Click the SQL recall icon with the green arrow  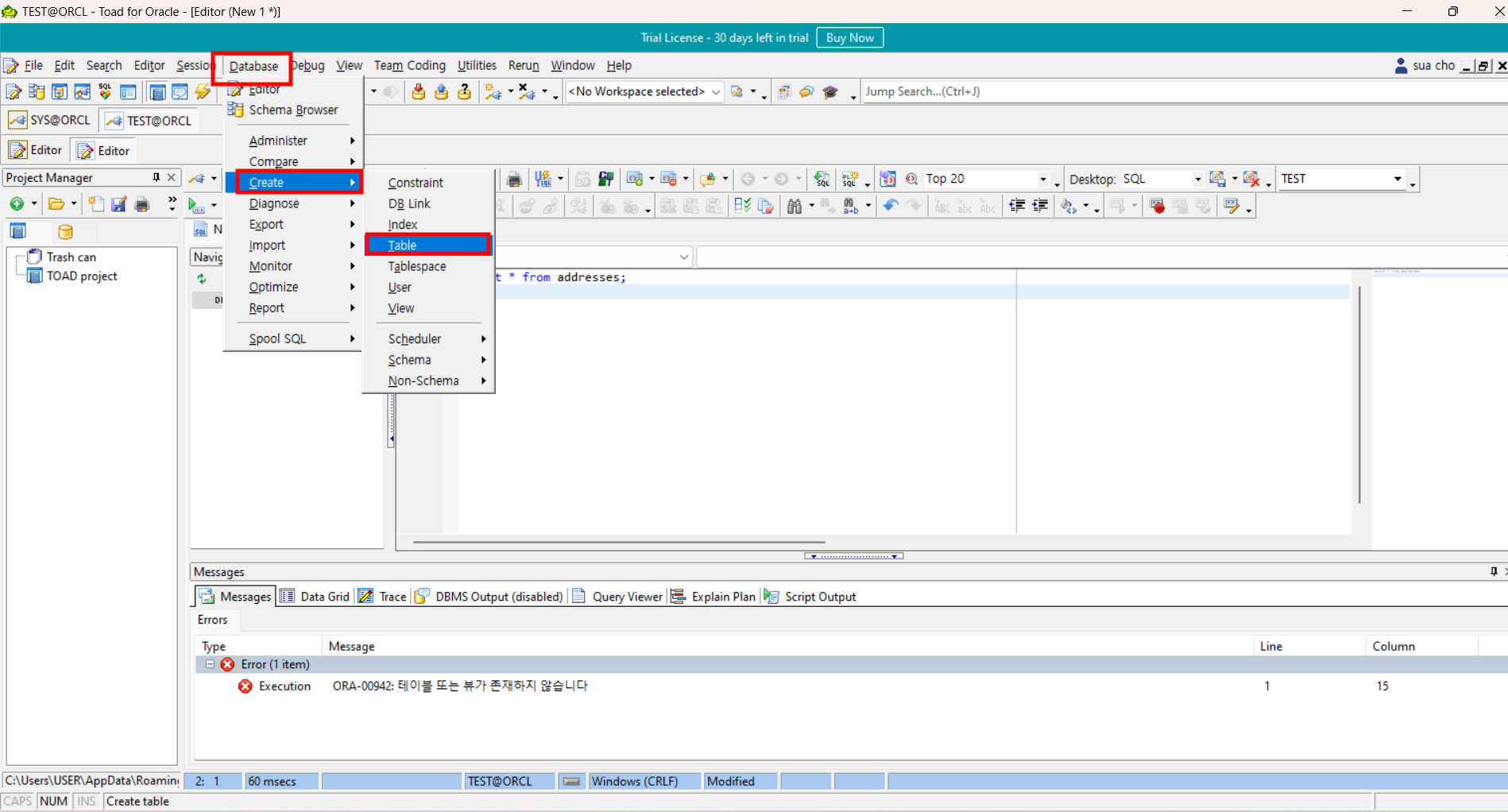(822, 179)
